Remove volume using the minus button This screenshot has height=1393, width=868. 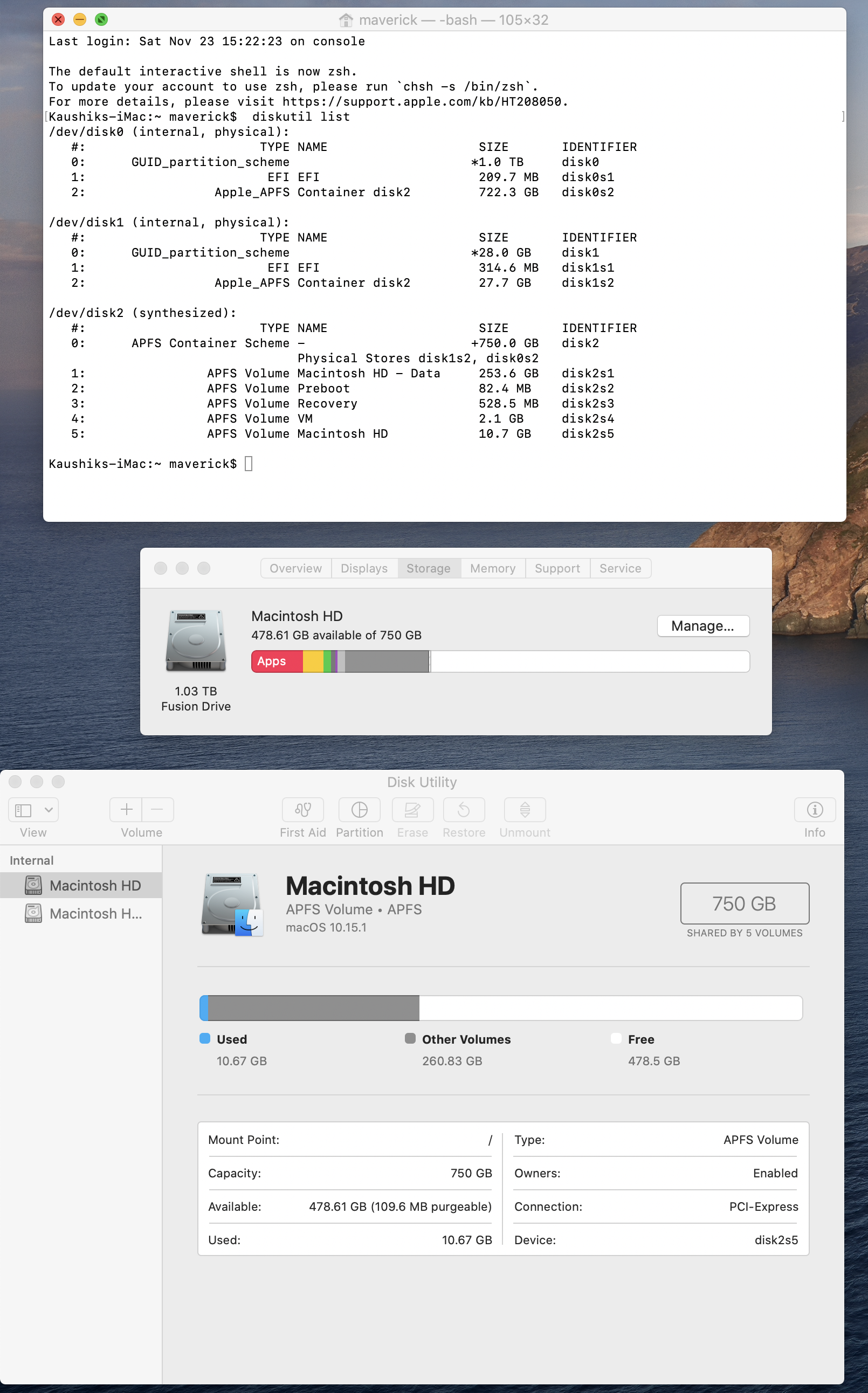click(157, 810)
